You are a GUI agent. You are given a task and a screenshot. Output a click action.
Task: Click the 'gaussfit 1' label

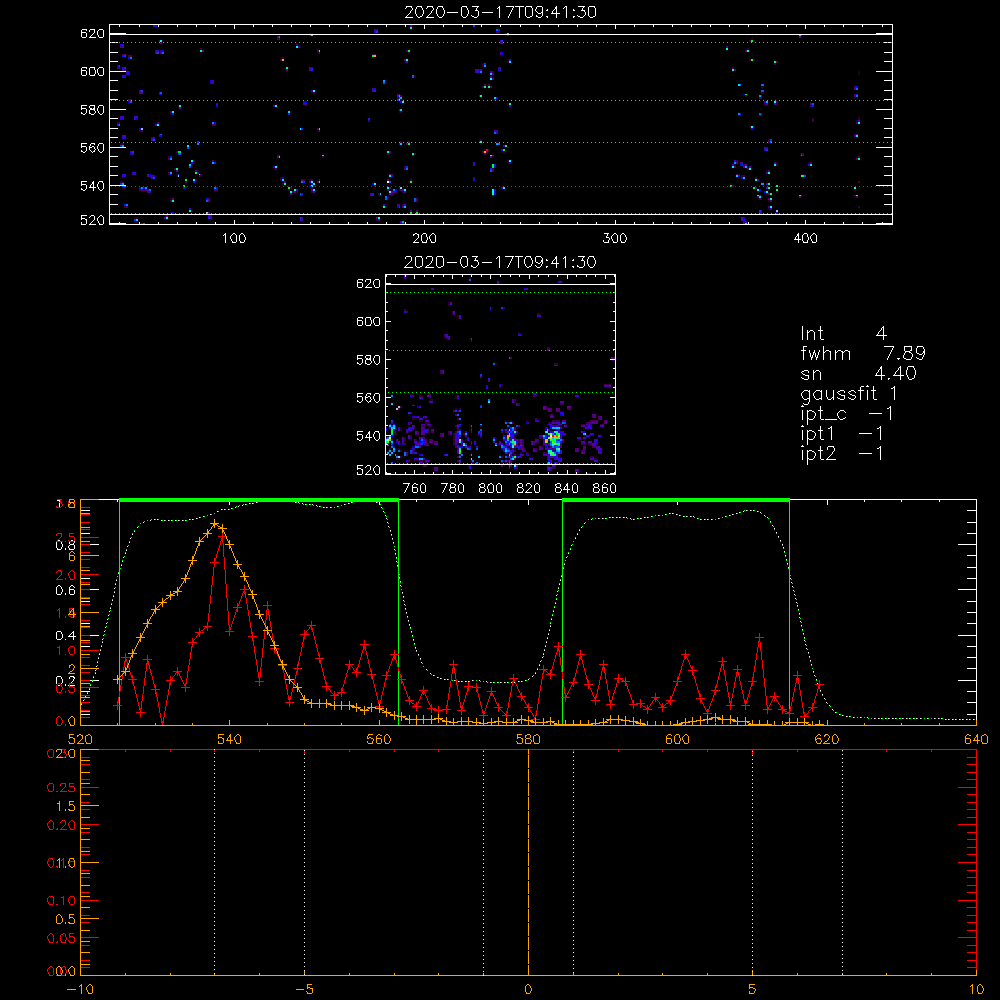[849, 393]
